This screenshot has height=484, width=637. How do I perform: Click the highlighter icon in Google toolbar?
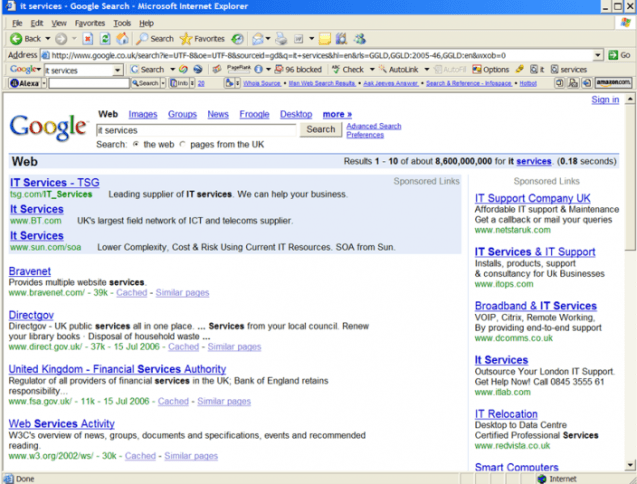pos(520,69)
